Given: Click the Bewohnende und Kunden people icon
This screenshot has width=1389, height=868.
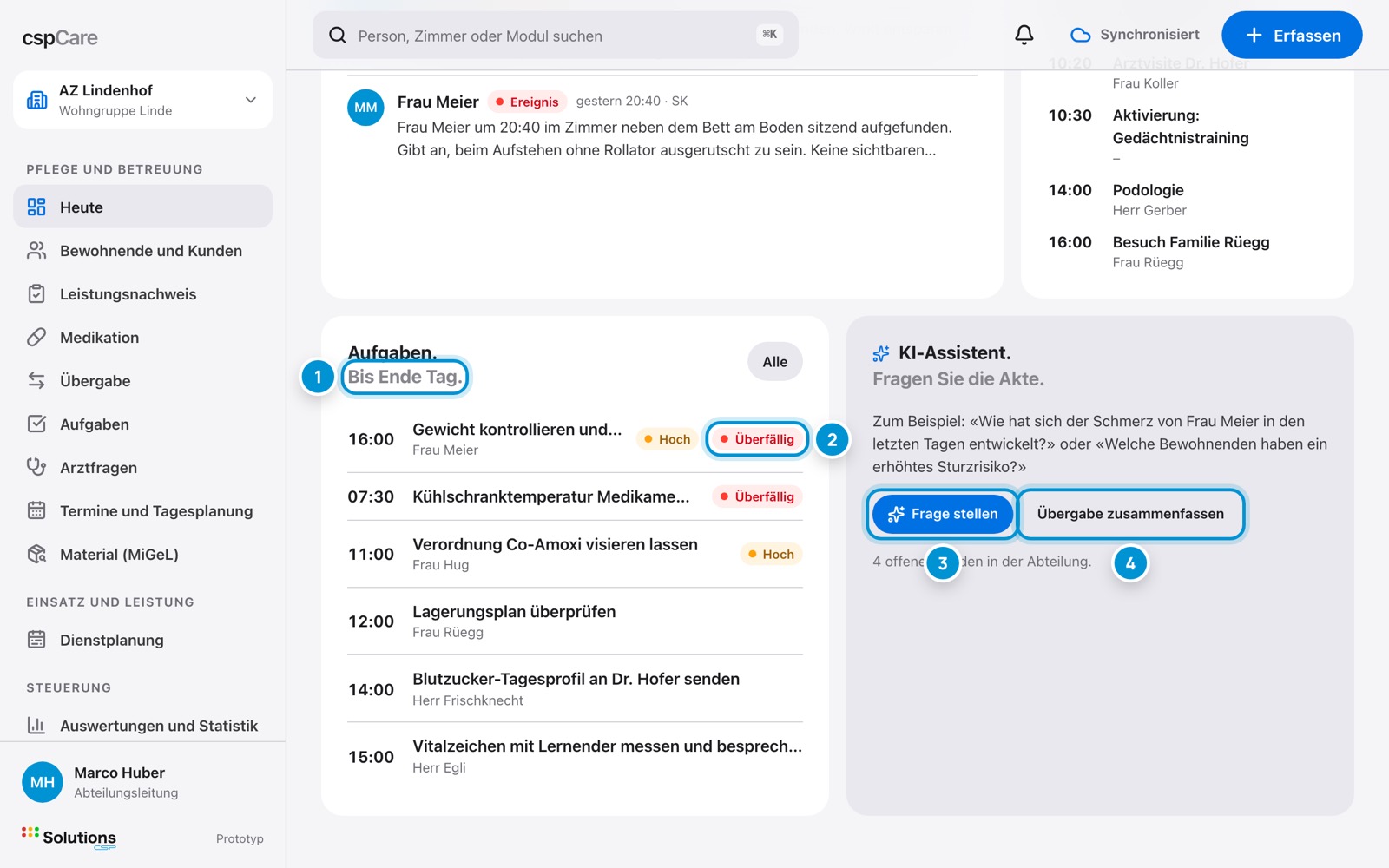Looking at the screenshot, I should coord(36,250).
